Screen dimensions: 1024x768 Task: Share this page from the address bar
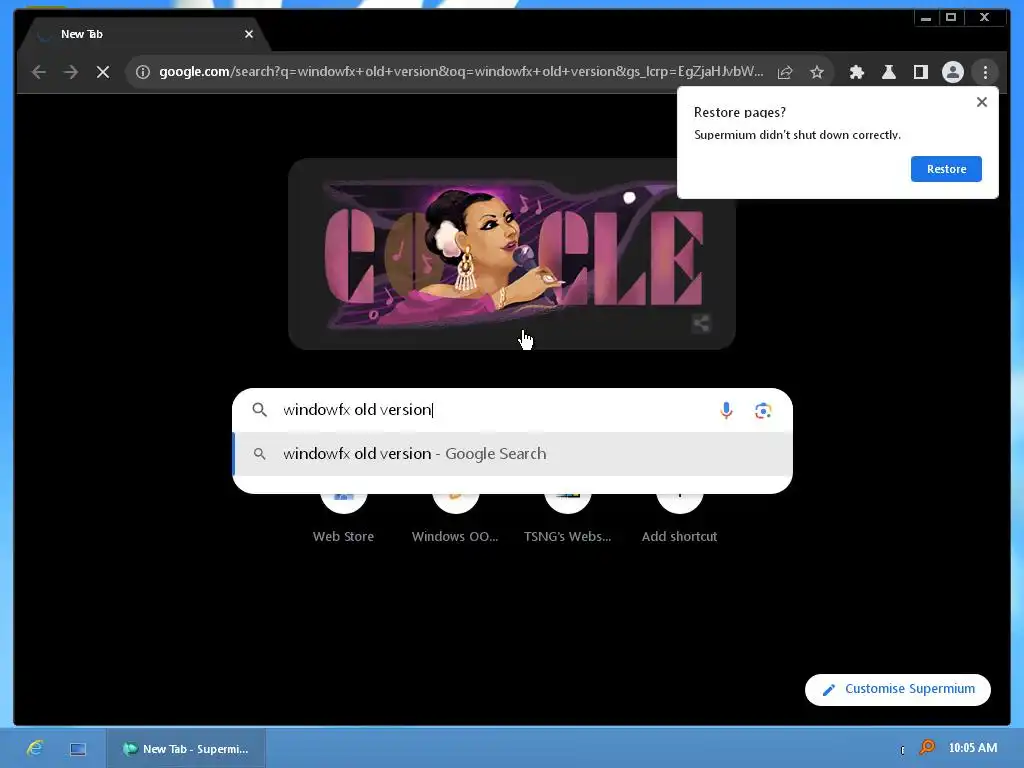[x=785, y=72]
